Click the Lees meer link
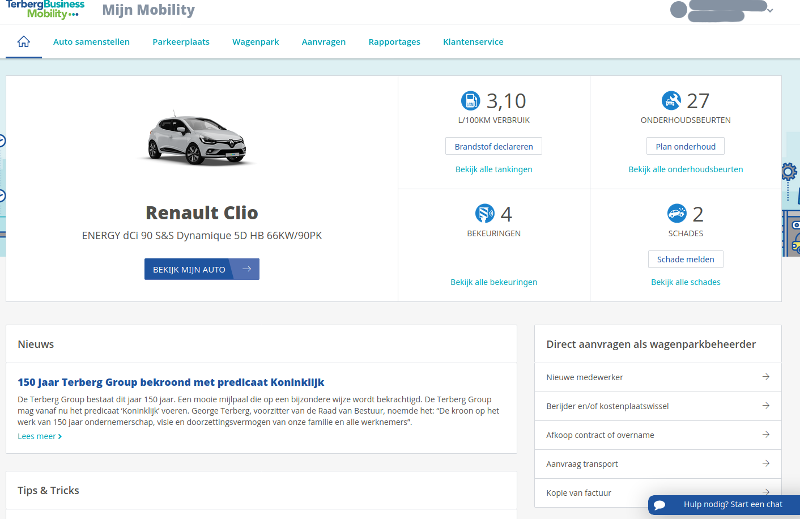Image resolution: width=800 pixels, height=519 pixels. (x=40, y=436)
